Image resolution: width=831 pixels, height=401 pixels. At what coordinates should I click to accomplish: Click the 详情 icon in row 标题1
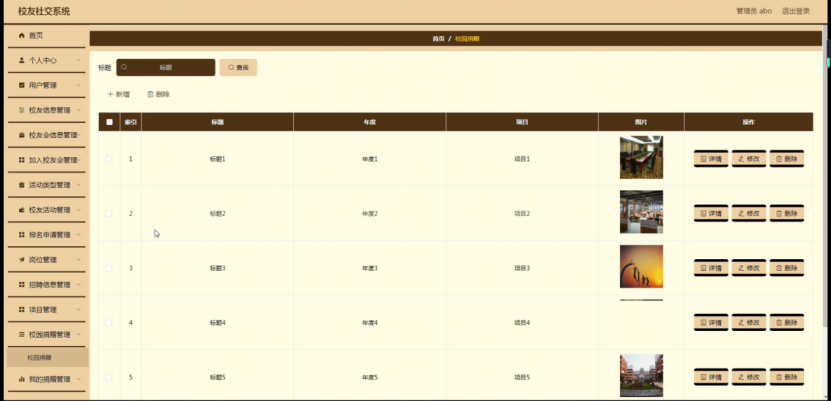(x=703, y=158)
